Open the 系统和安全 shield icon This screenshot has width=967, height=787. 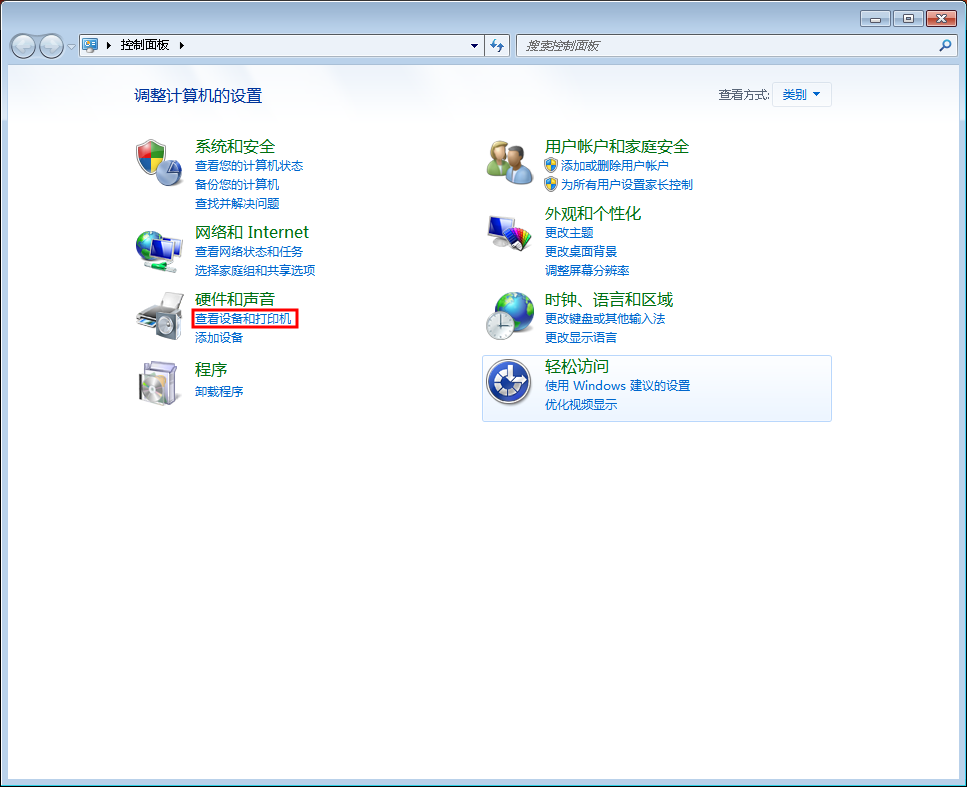pos(159,162)
